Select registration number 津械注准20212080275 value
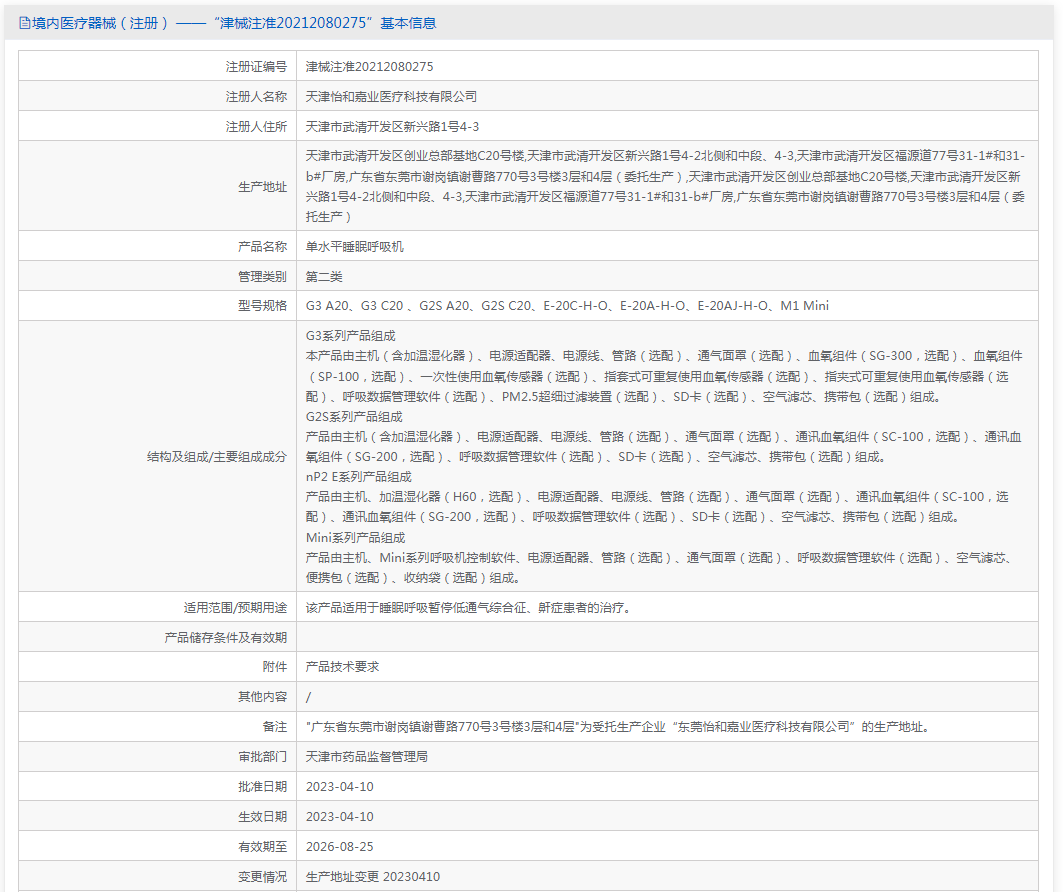1063x892 pixels. coord(369,66)
